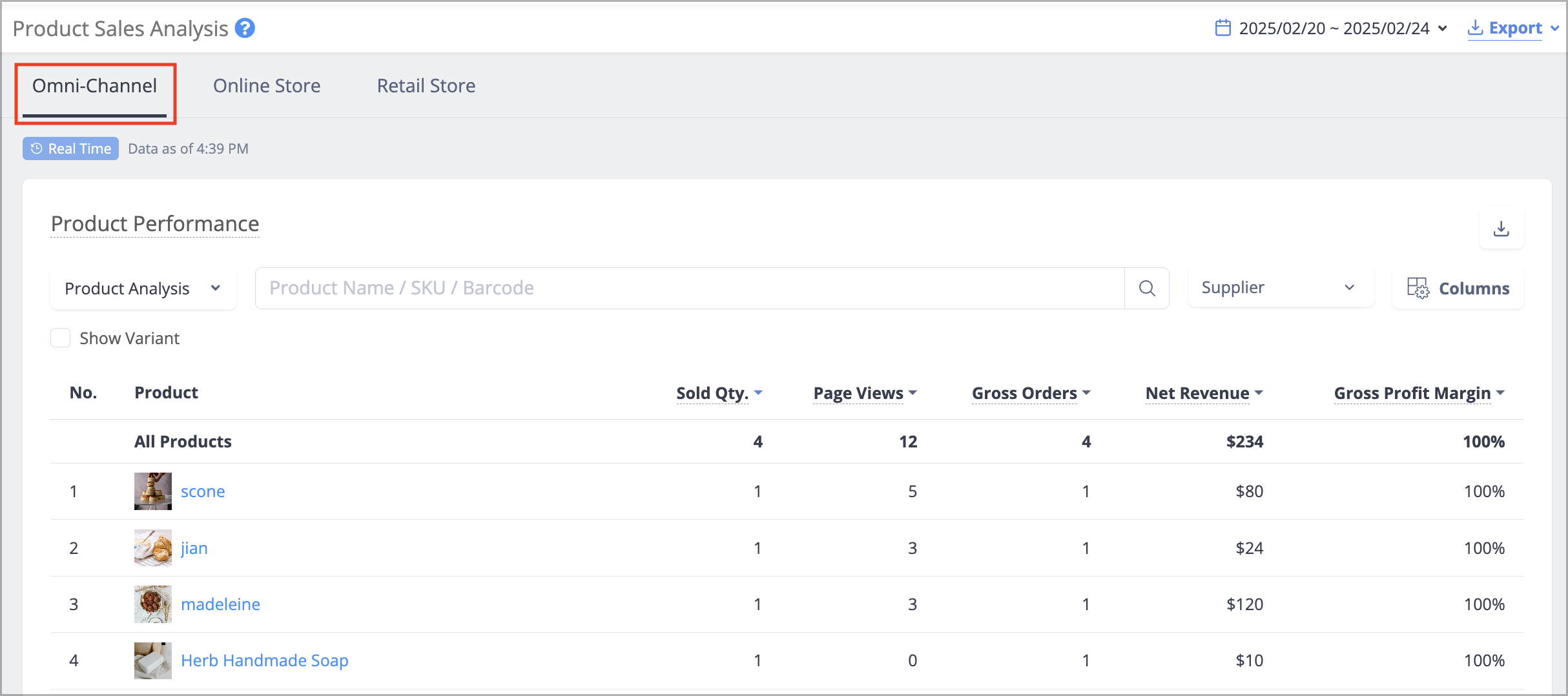The height and width of the screenshot is (696, 1568).
Task: Click the scone product thumbnail
Action: click(x=153, y=491)
